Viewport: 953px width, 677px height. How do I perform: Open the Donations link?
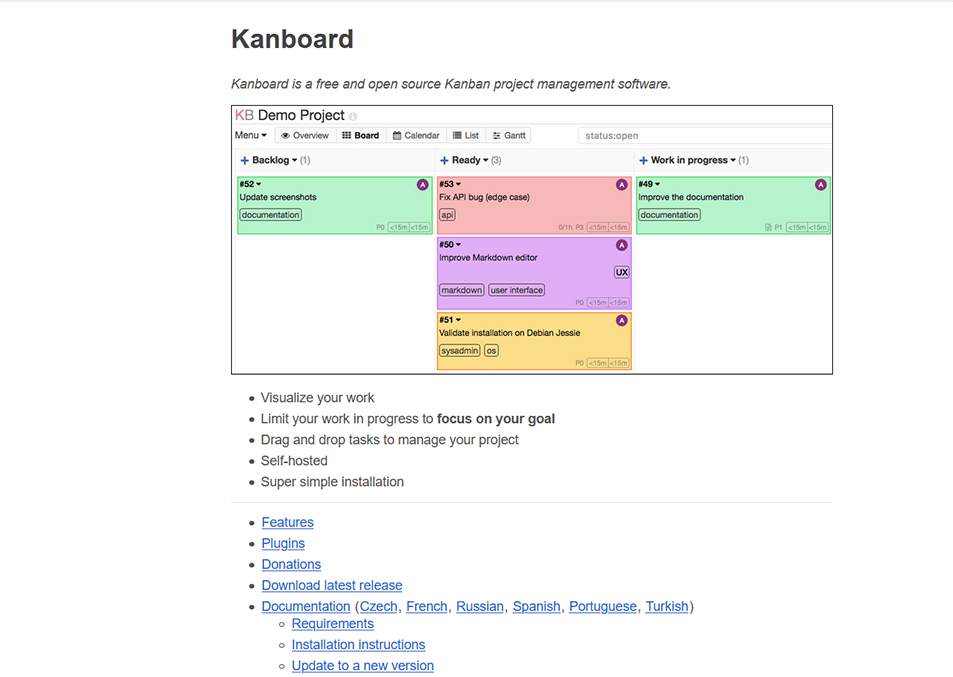click(291, 565)
